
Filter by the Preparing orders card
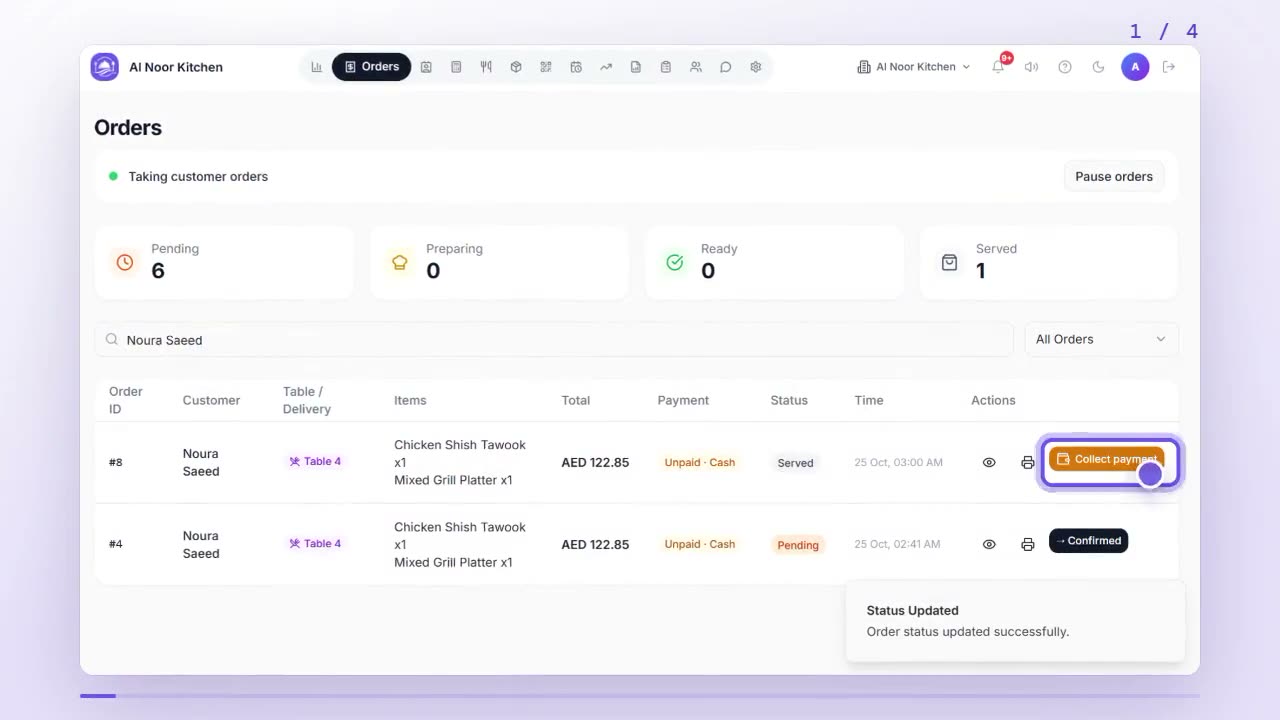499,262
